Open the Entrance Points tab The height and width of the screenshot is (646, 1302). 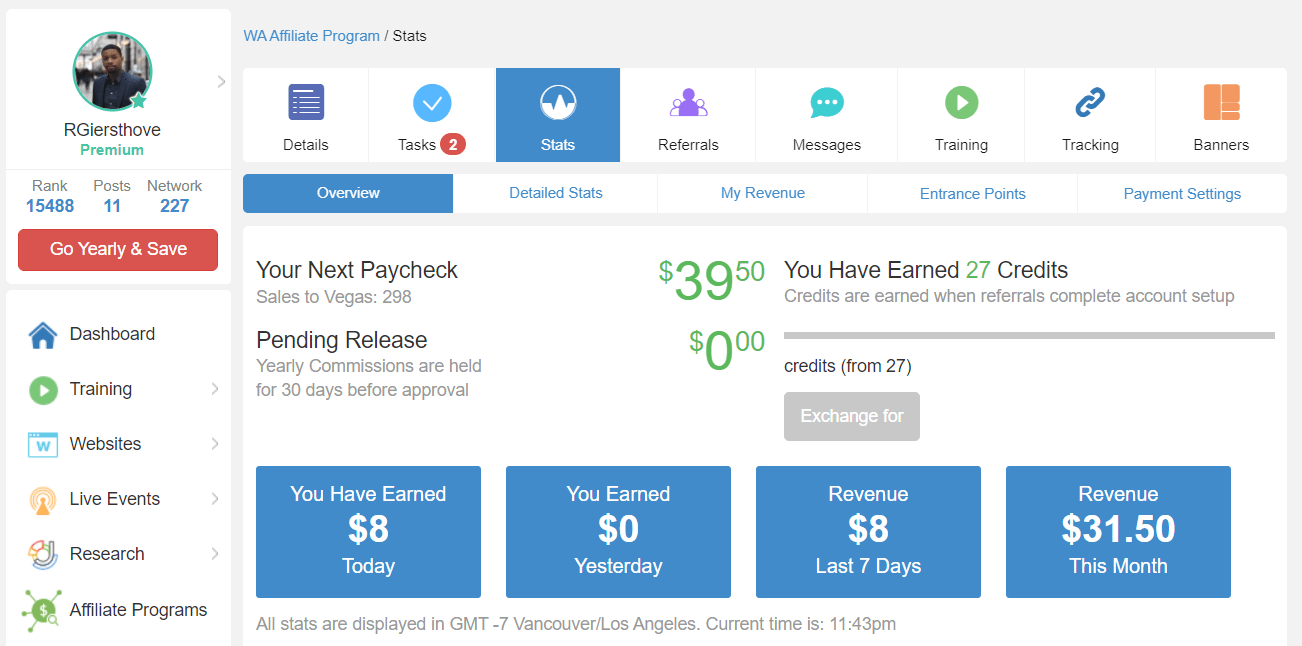click(973, 194)
